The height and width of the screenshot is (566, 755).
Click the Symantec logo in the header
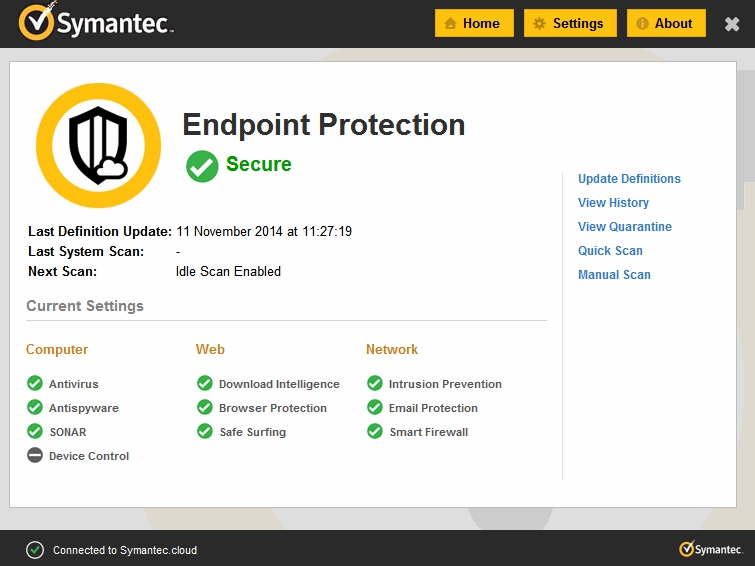click(96, 22)
